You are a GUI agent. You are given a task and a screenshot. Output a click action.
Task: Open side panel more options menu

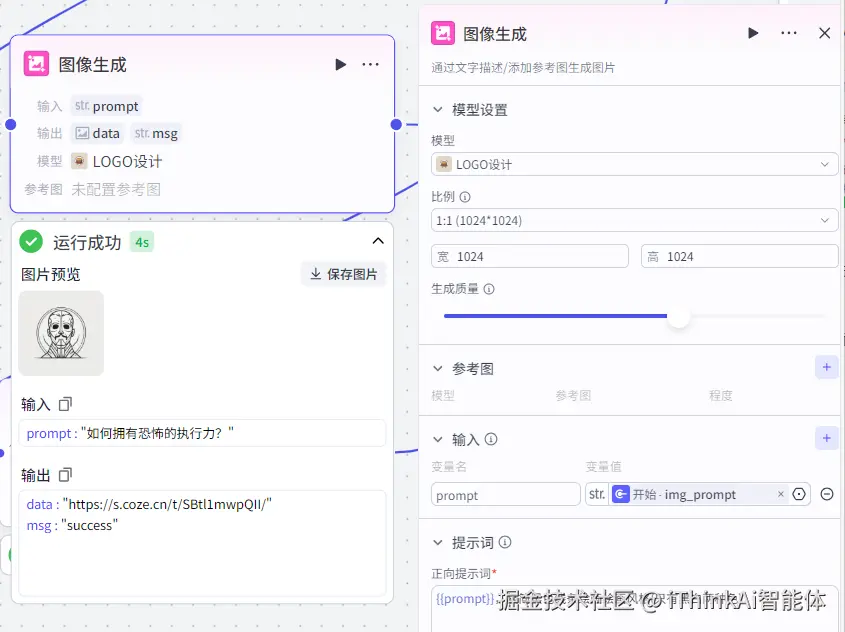click(788, 33)
